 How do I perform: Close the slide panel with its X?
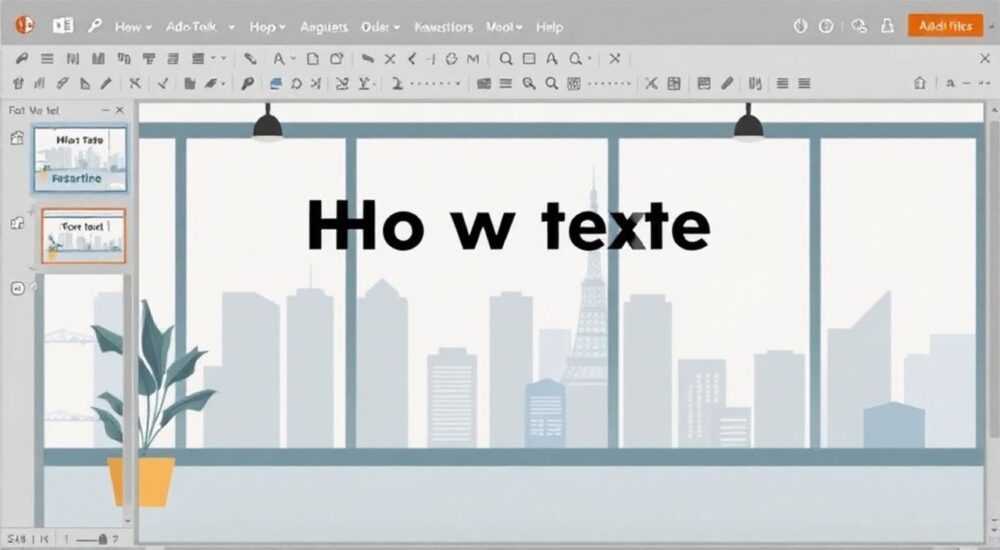(119, 110)
